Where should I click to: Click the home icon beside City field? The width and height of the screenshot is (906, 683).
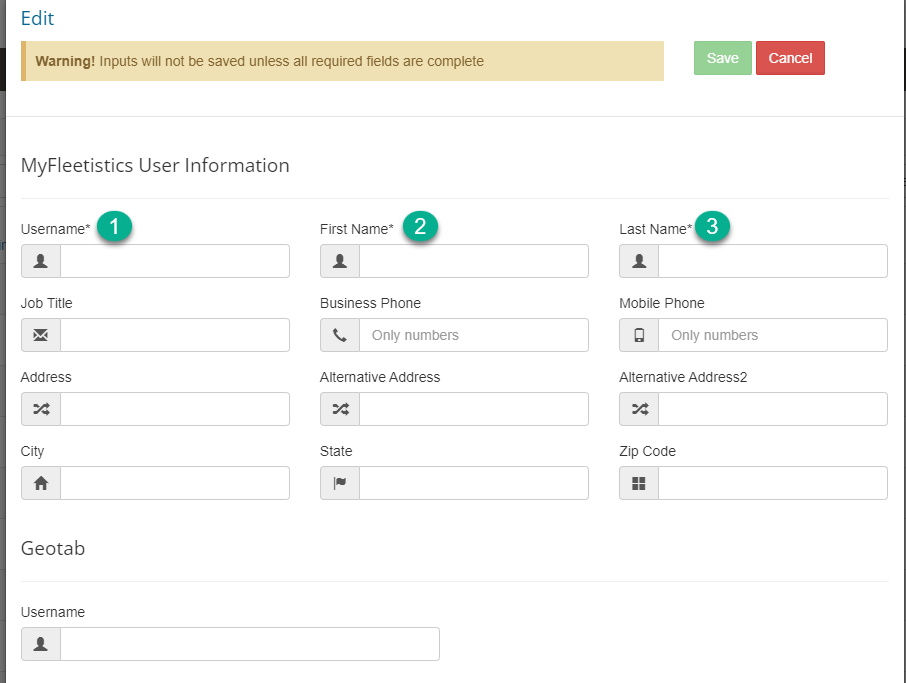click(41, 483)
